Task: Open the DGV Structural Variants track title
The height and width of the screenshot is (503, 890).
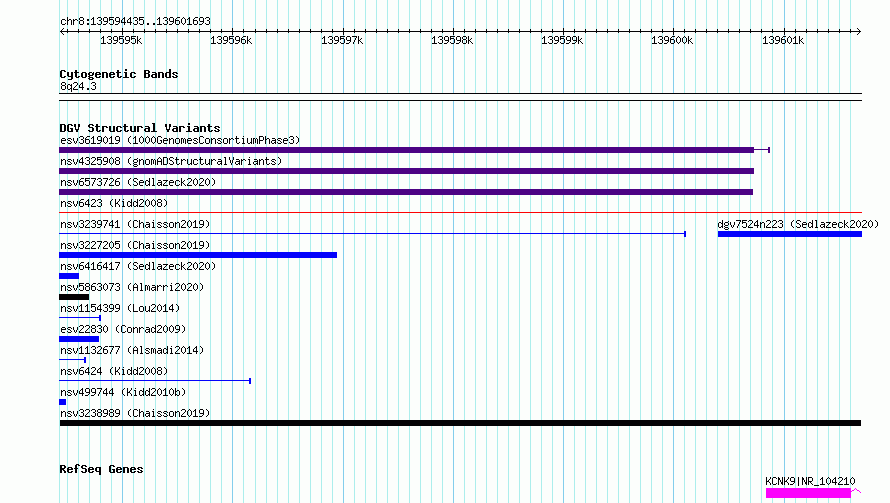Action: click(140, 128)
